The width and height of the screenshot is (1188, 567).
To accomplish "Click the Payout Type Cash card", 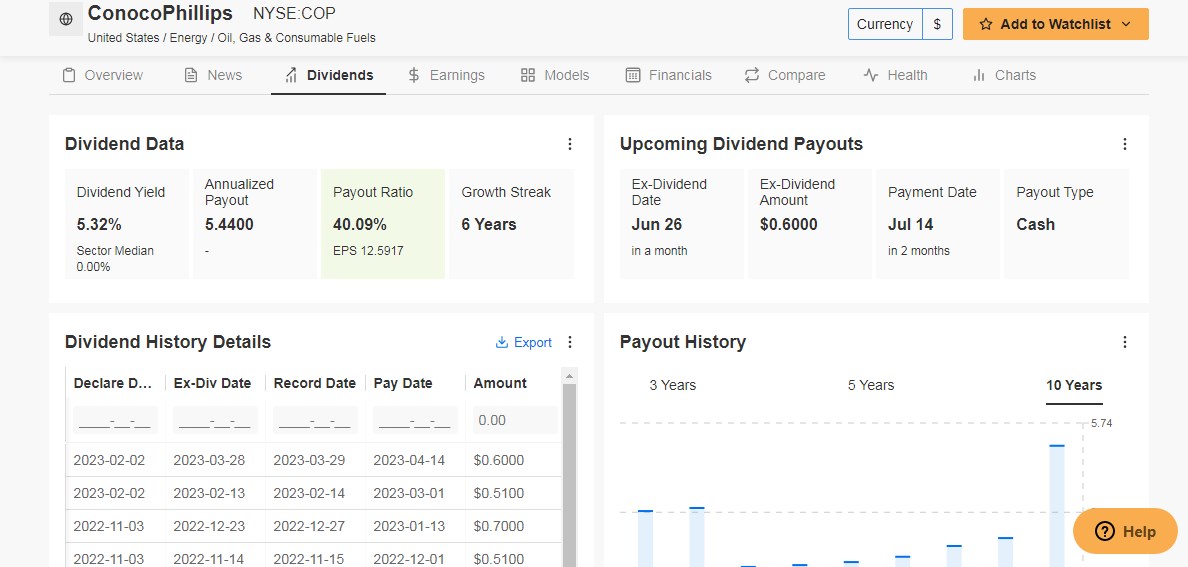I will coord(1066,224).
